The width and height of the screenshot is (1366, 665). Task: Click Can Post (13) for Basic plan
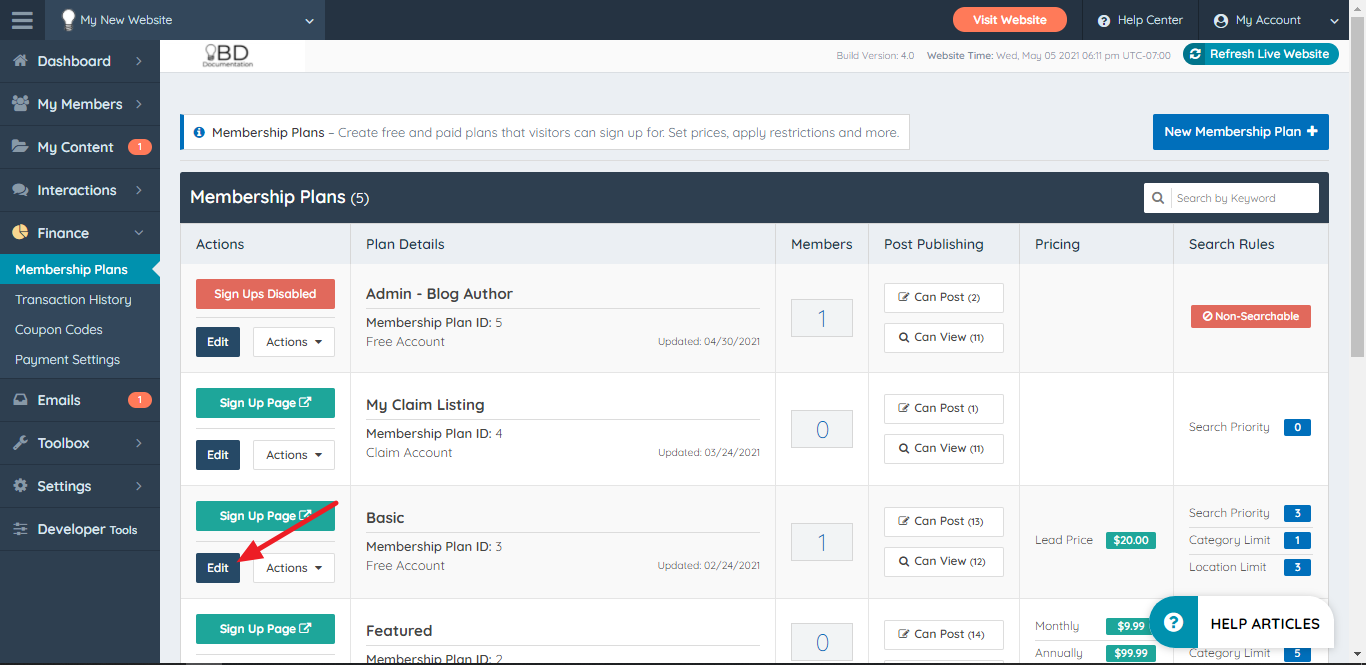[944, 521]
